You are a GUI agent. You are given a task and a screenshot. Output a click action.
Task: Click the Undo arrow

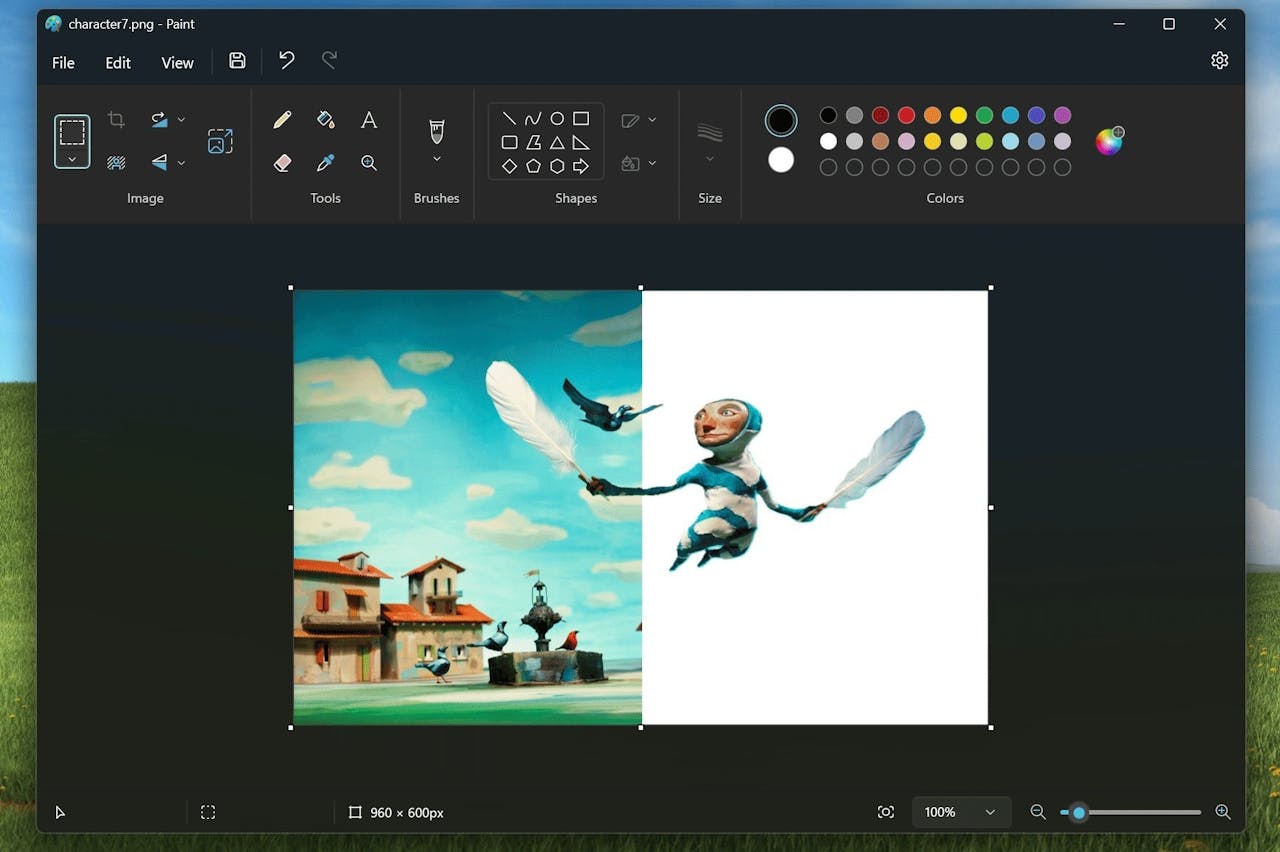coord(287,61)
